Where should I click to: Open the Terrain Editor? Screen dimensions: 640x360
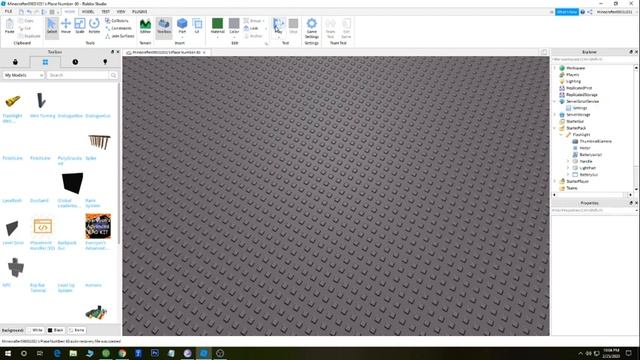pyautogui.click(x=145, y=26)
